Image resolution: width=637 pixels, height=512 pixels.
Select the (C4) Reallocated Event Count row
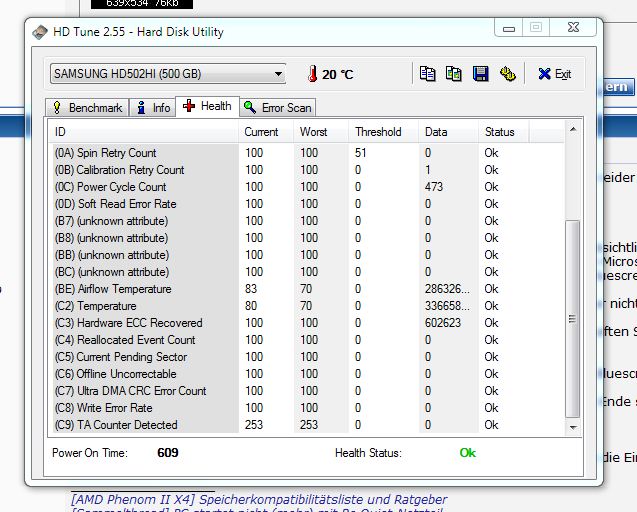(307, 340)
